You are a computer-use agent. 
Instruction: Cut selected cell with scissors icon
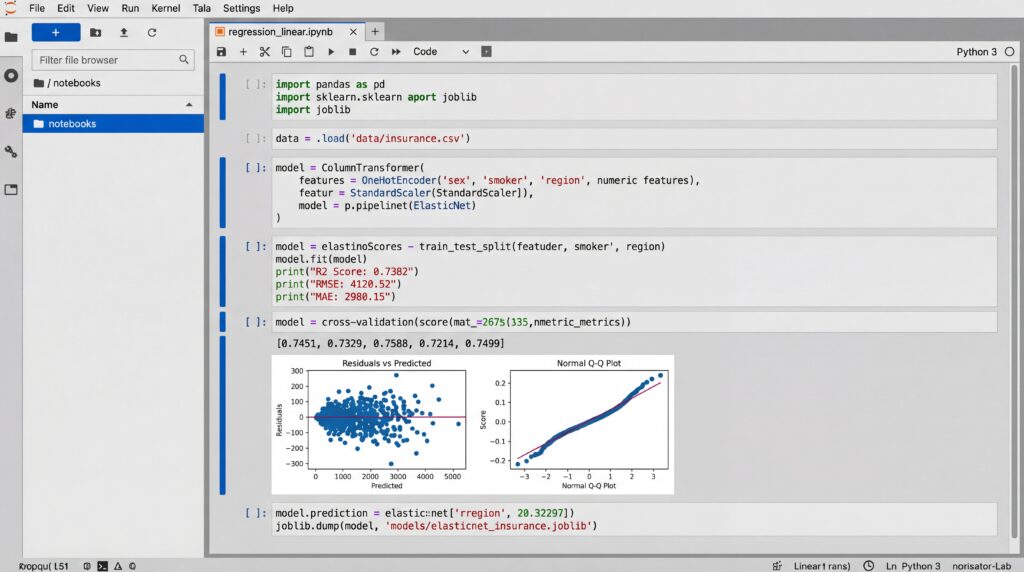click(x=264, y=52)
